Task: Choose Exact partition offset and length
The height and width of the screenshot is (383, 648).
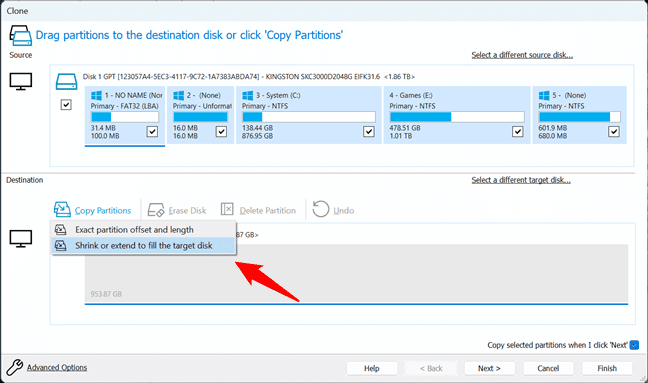Action: [143, 229]
